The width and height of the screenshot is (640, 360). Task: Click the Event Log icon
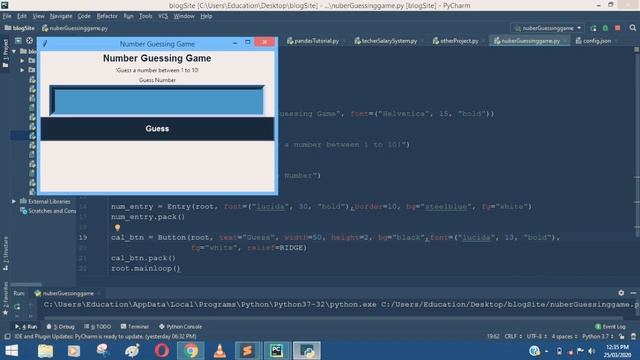pos(598,327)
